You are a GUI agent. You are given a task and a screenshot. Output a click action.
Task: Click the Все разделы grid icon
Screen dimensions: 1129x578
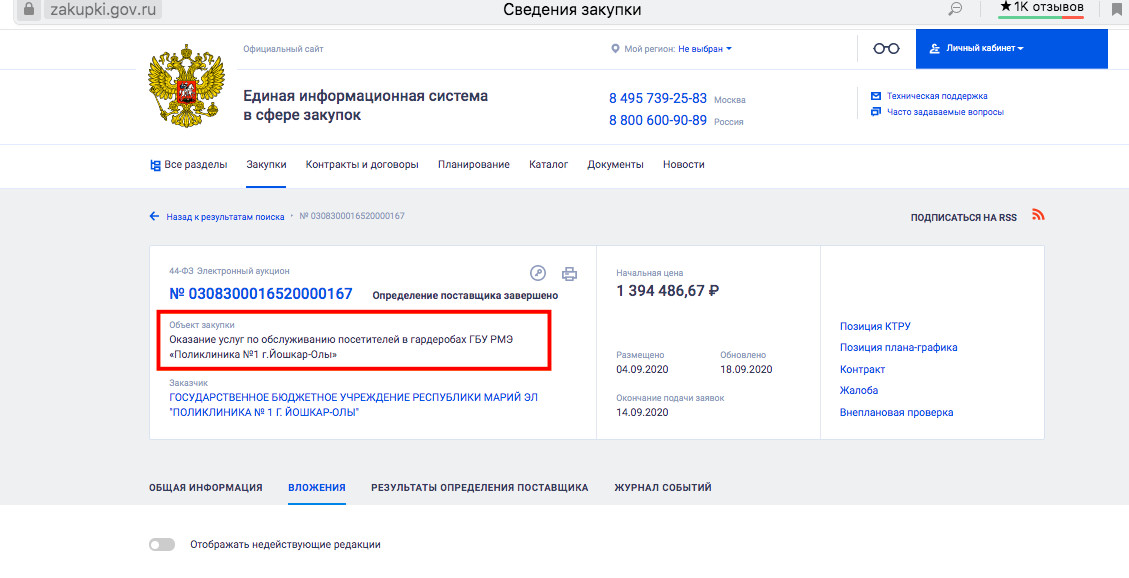[155, 165]
